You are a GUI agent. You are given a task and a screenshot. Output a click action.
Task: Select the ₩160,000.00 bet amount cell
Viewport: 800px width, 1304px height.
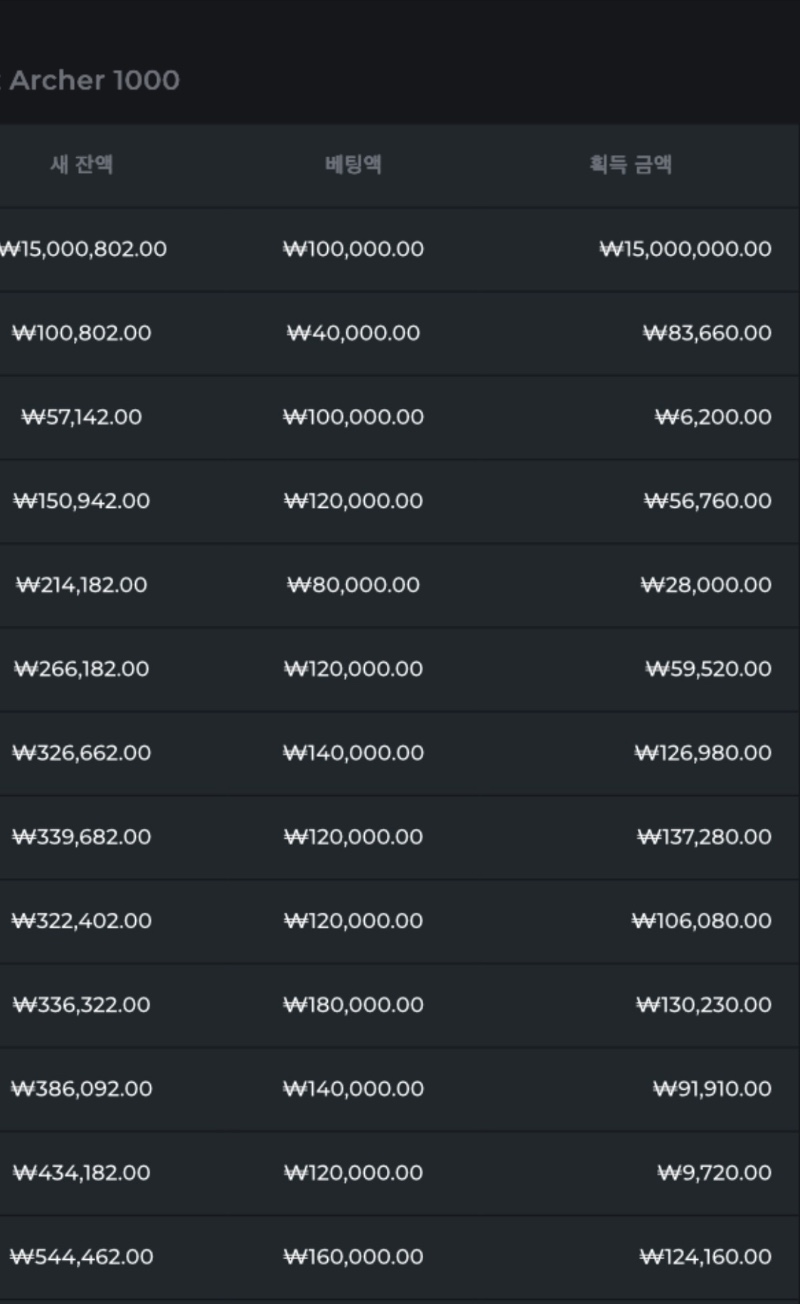click(x=353, y=1257)
